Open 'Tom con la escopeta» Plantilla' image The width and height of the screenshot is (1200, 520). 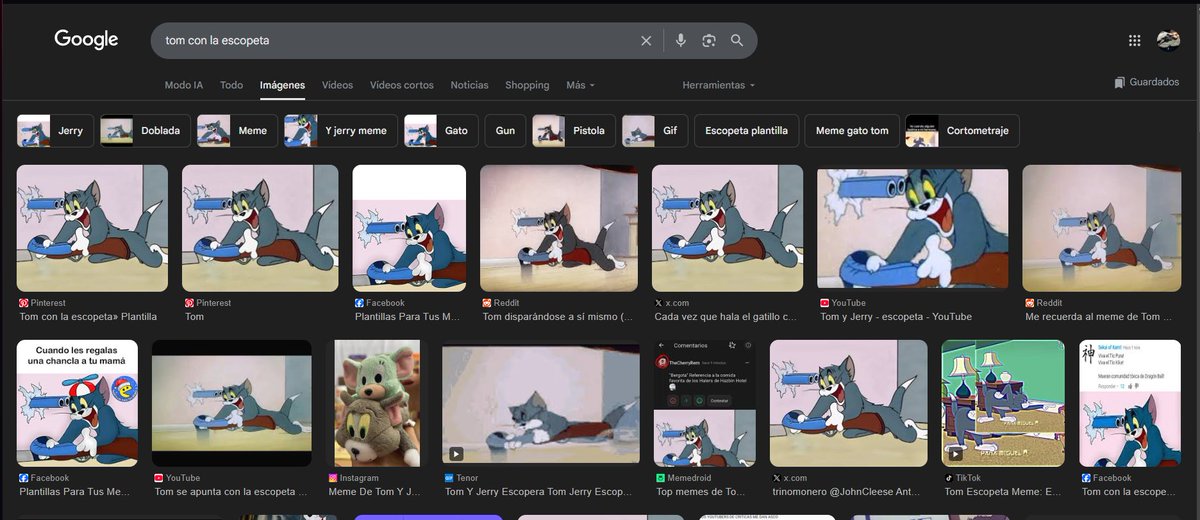[x=92, y=228]
